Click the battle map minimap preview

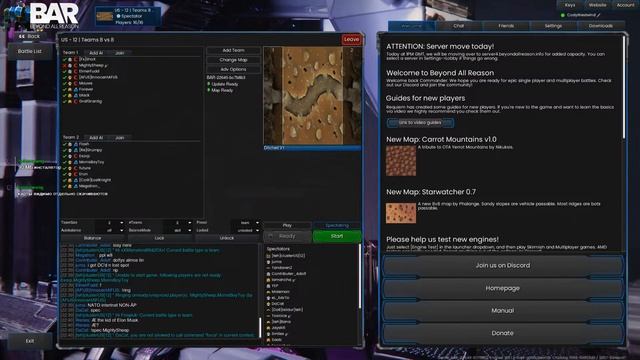(312, 96)
